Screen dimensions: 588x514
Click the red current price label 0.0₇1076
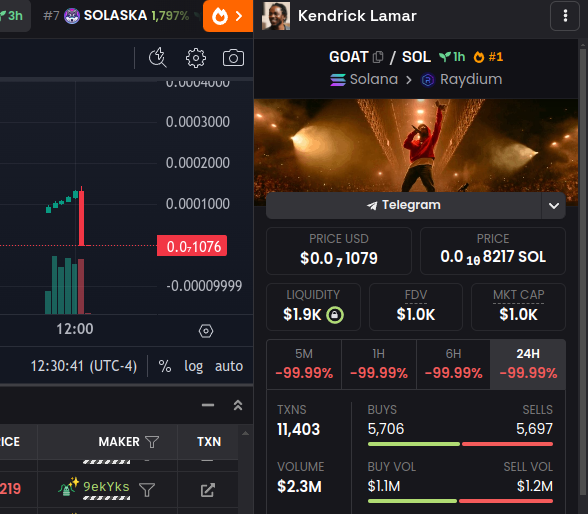pyautogui.click(x=192, y=246)
